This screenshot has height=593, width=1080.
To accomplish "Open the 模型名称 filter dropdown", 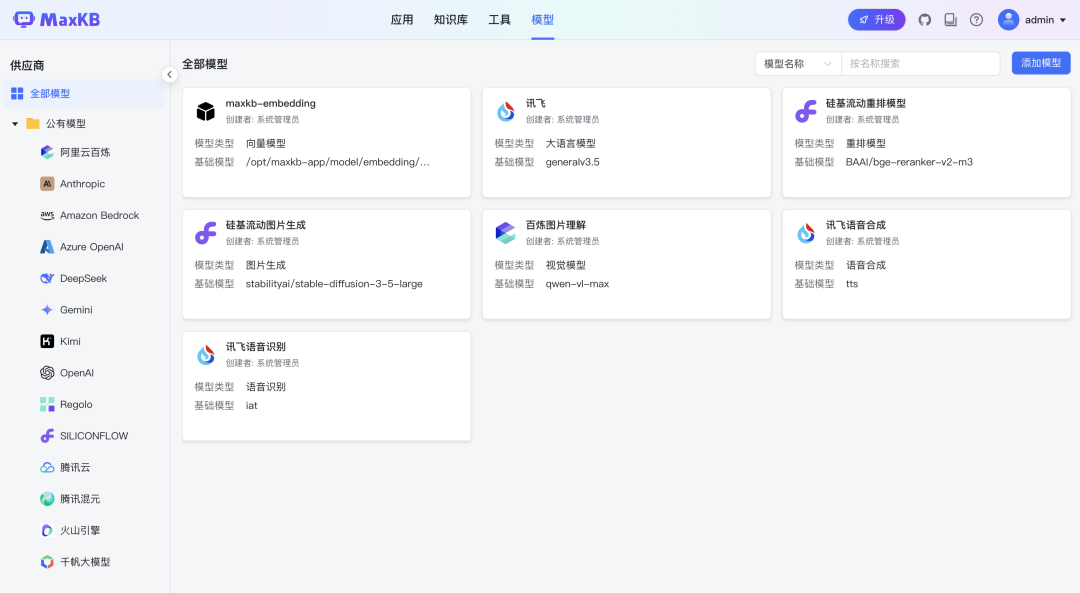I will tap(796, 63).
